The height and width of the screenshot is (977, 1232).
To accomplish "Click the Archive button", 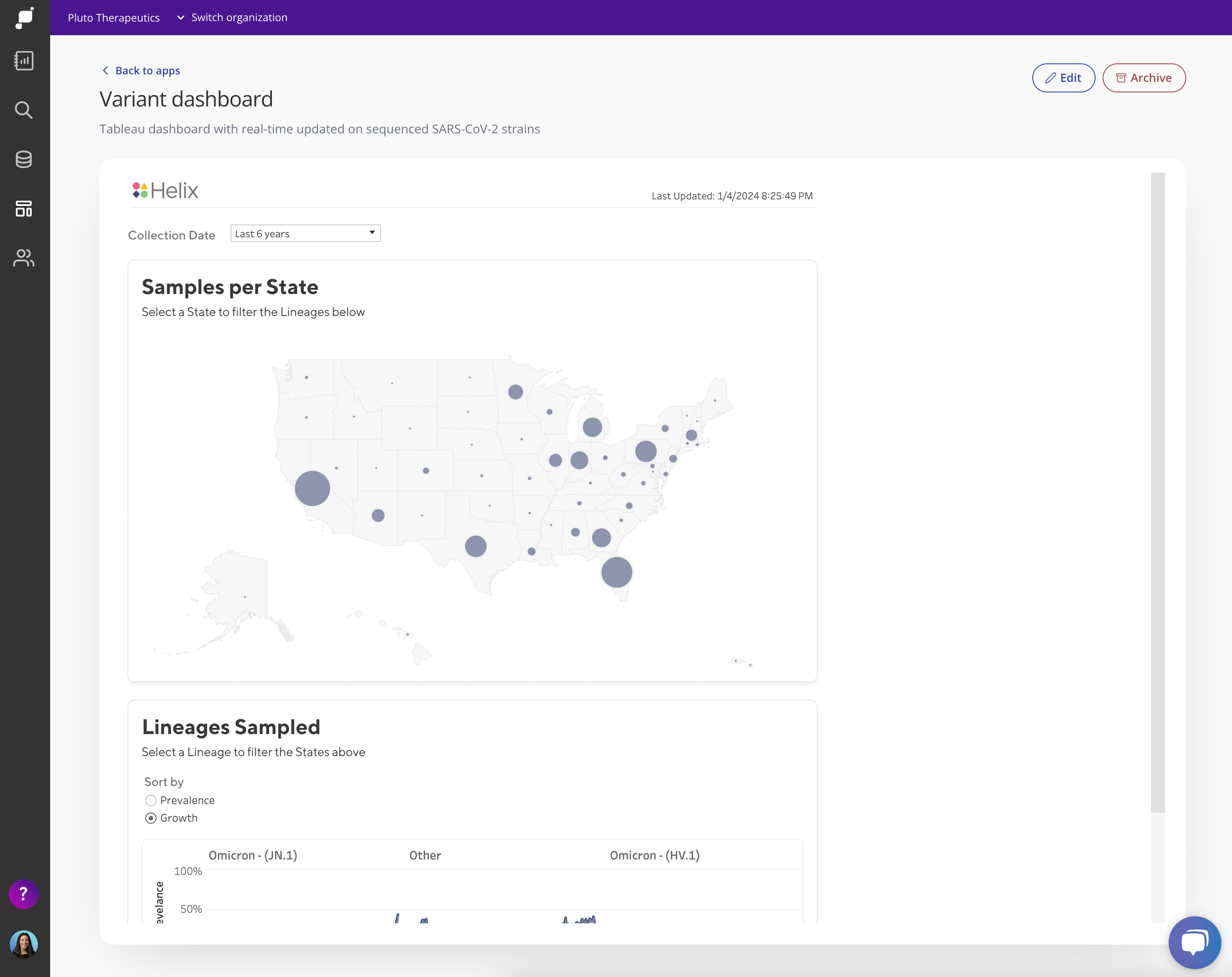I will (x=1144, y=78).
